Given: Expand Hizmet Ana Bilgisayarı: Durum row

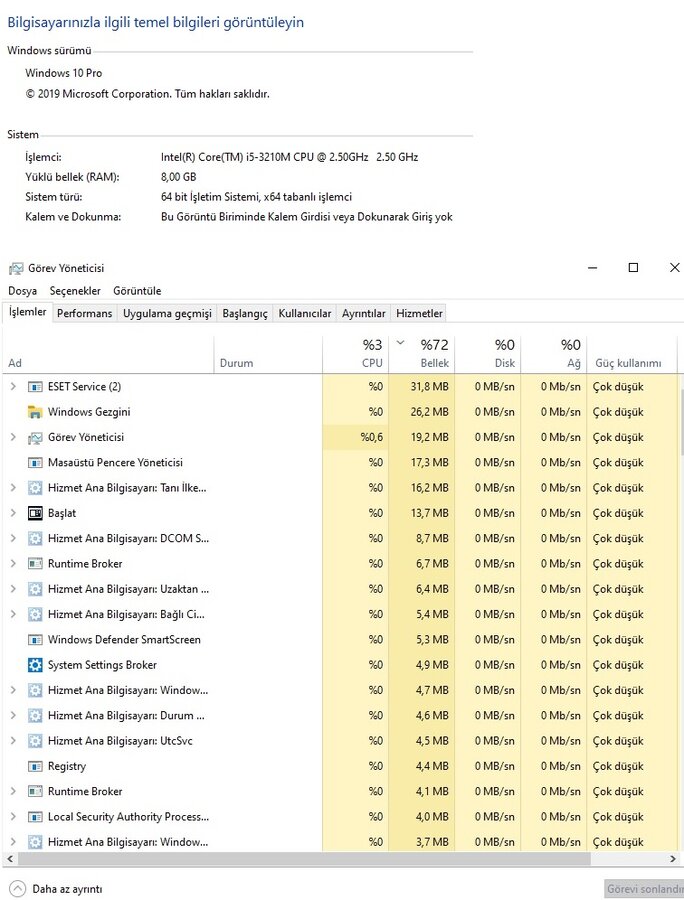Looking at the screenshot, I should [13, 716].
